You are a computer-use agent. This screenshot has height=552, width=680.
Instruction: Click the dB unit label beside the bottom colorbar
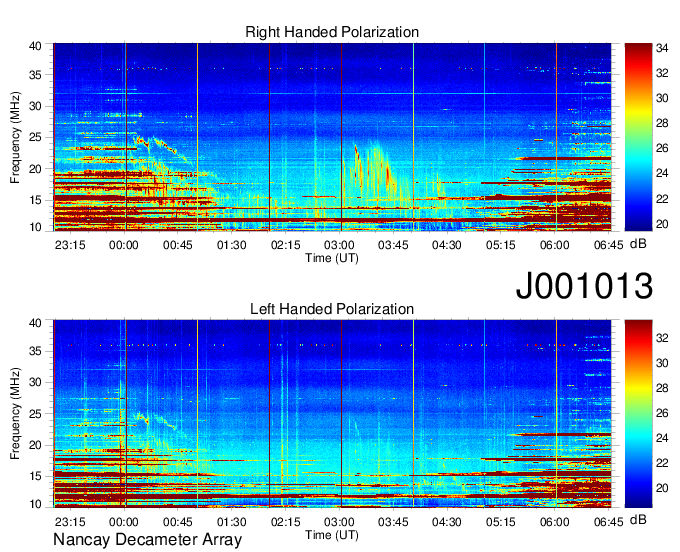638,520
